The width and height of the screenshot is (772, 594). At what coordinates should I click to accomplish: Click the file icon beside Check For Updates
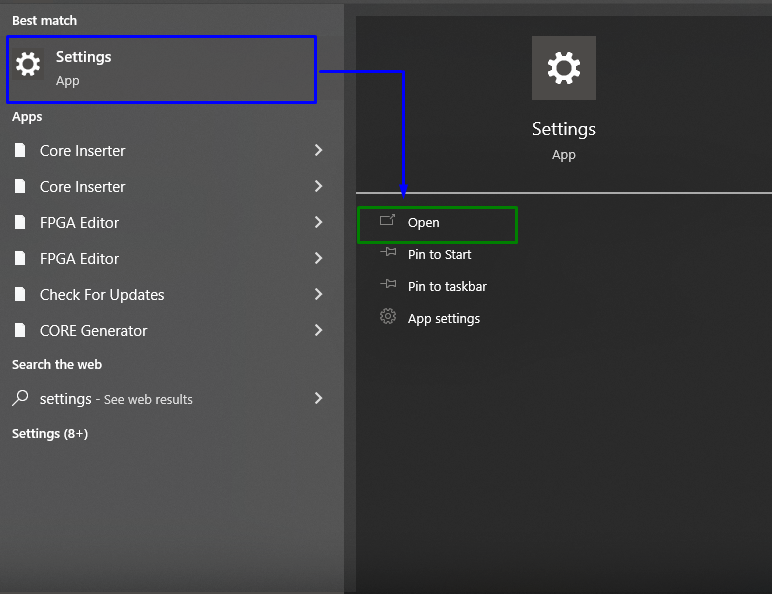coord(20,294)
